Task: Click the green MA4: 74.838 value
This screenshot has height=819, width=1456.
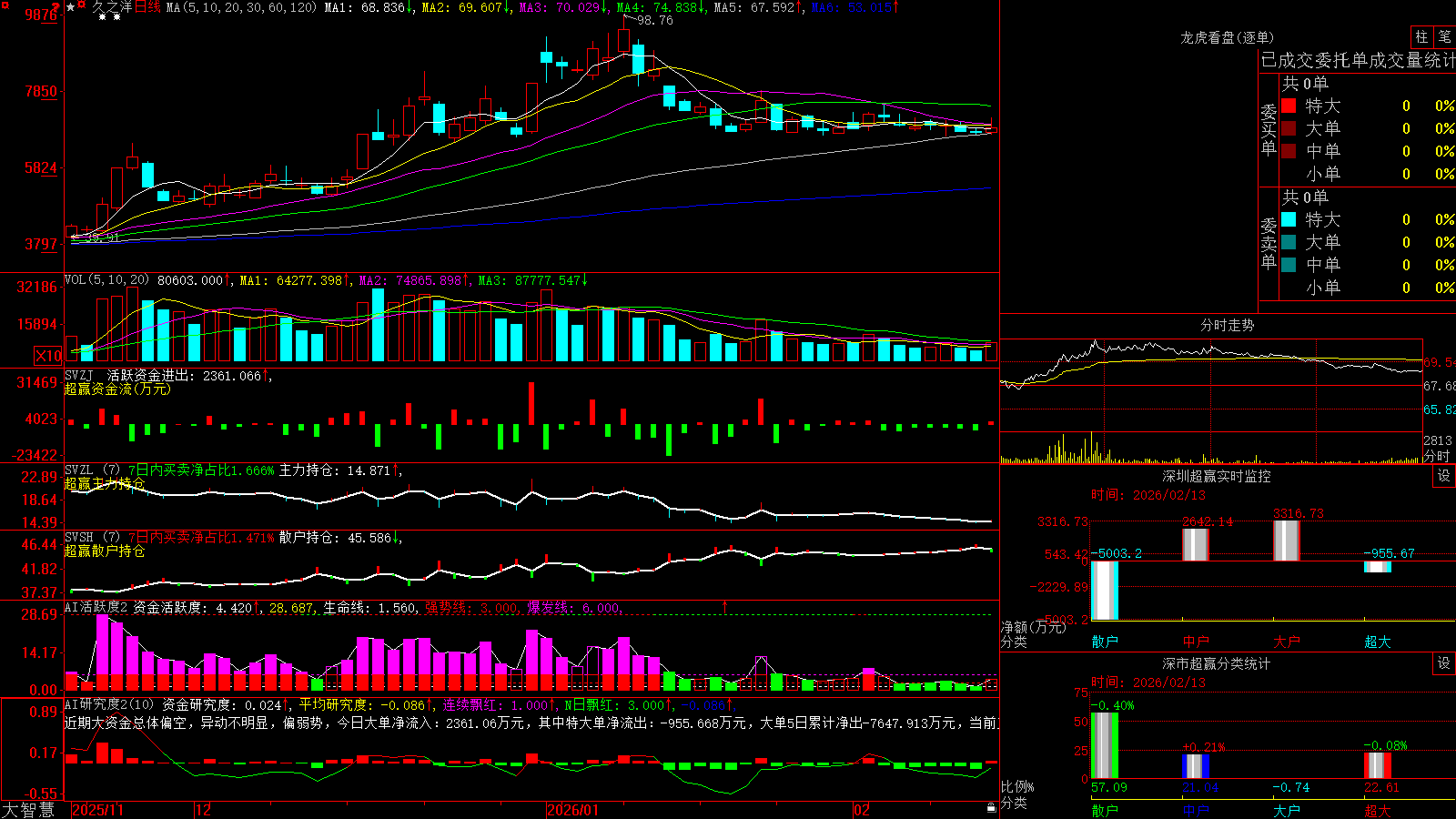Action: click(x=660, y=7)
